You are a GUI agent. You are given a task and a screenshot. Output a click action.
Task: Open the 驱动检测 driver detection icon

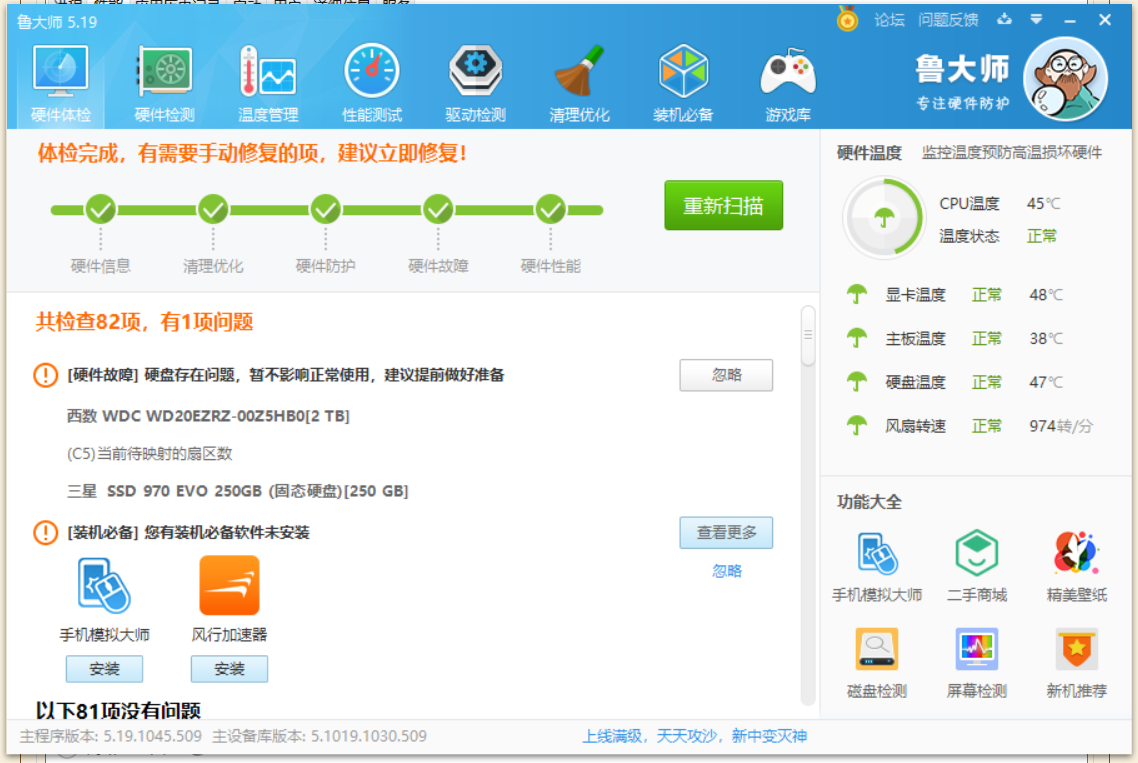click(x=475, y=71)
